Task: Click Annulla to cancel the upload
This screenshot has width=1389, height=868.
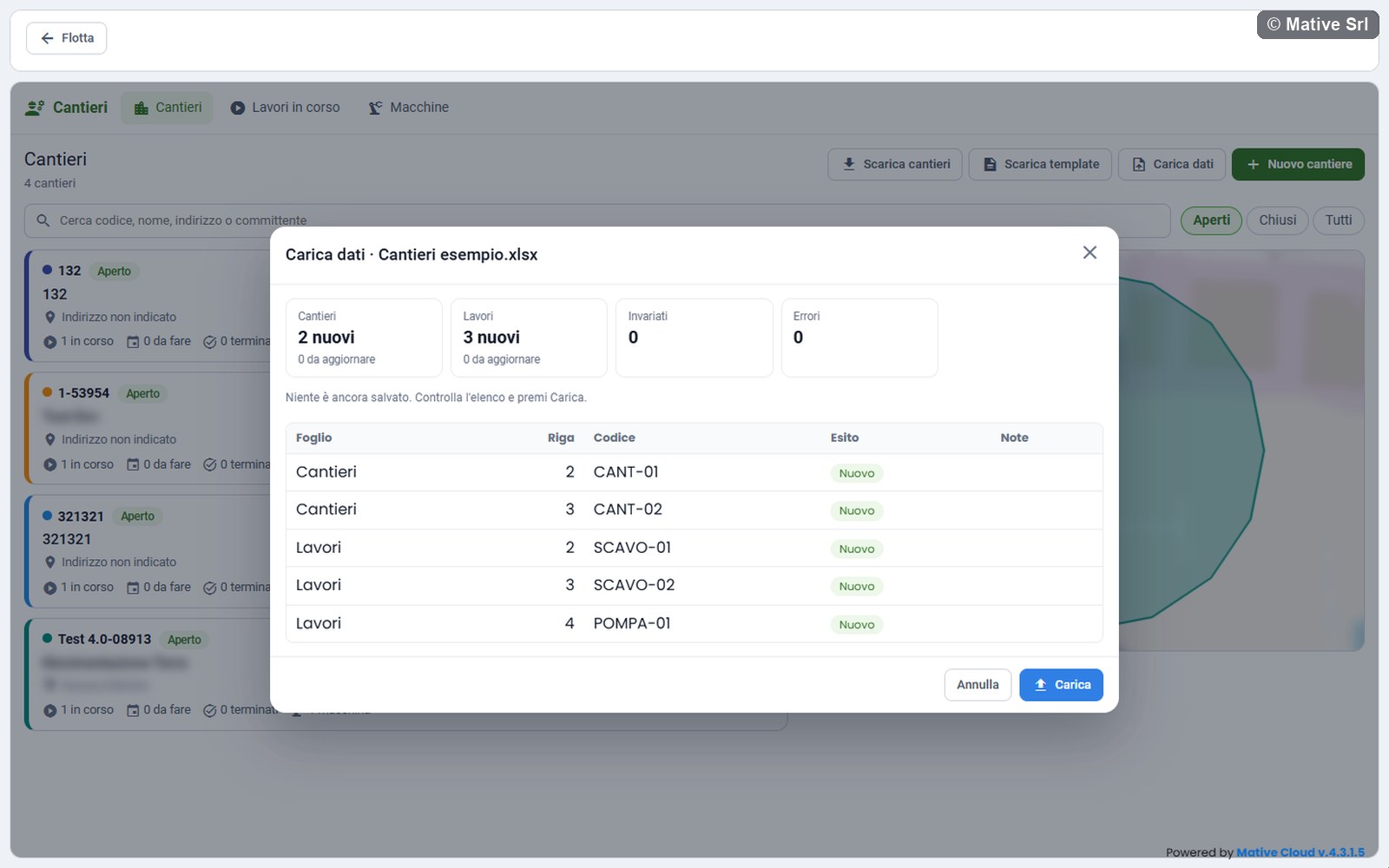Action: [x=978, y=685]
